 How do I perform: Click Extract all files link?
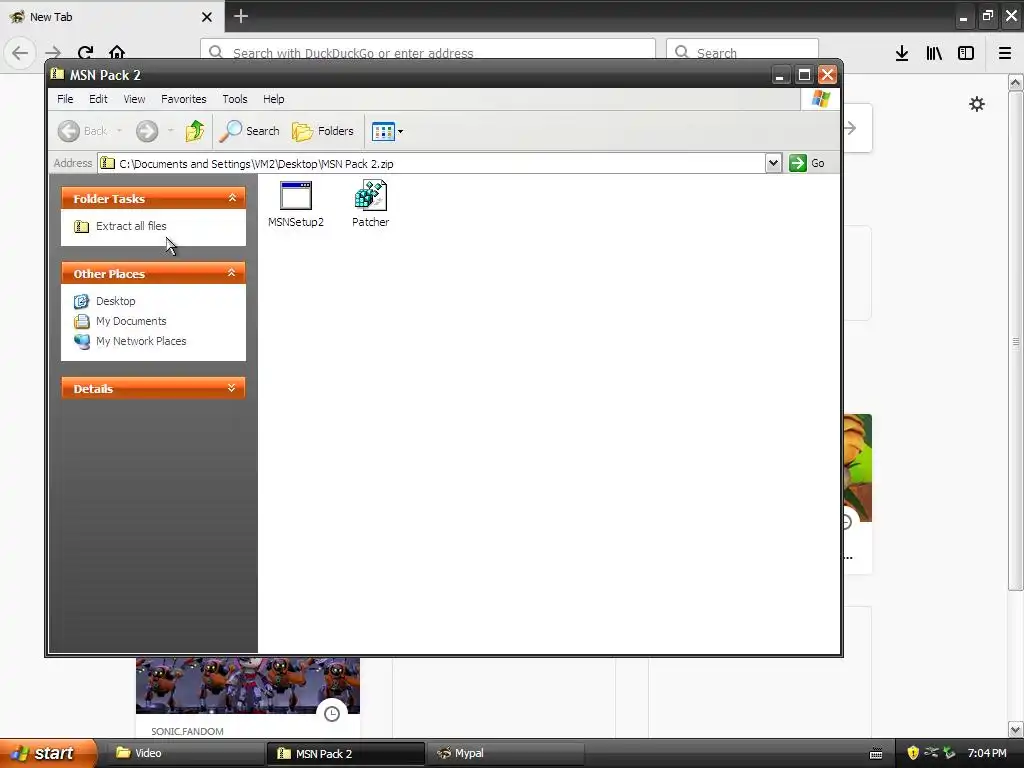[131, 226]
